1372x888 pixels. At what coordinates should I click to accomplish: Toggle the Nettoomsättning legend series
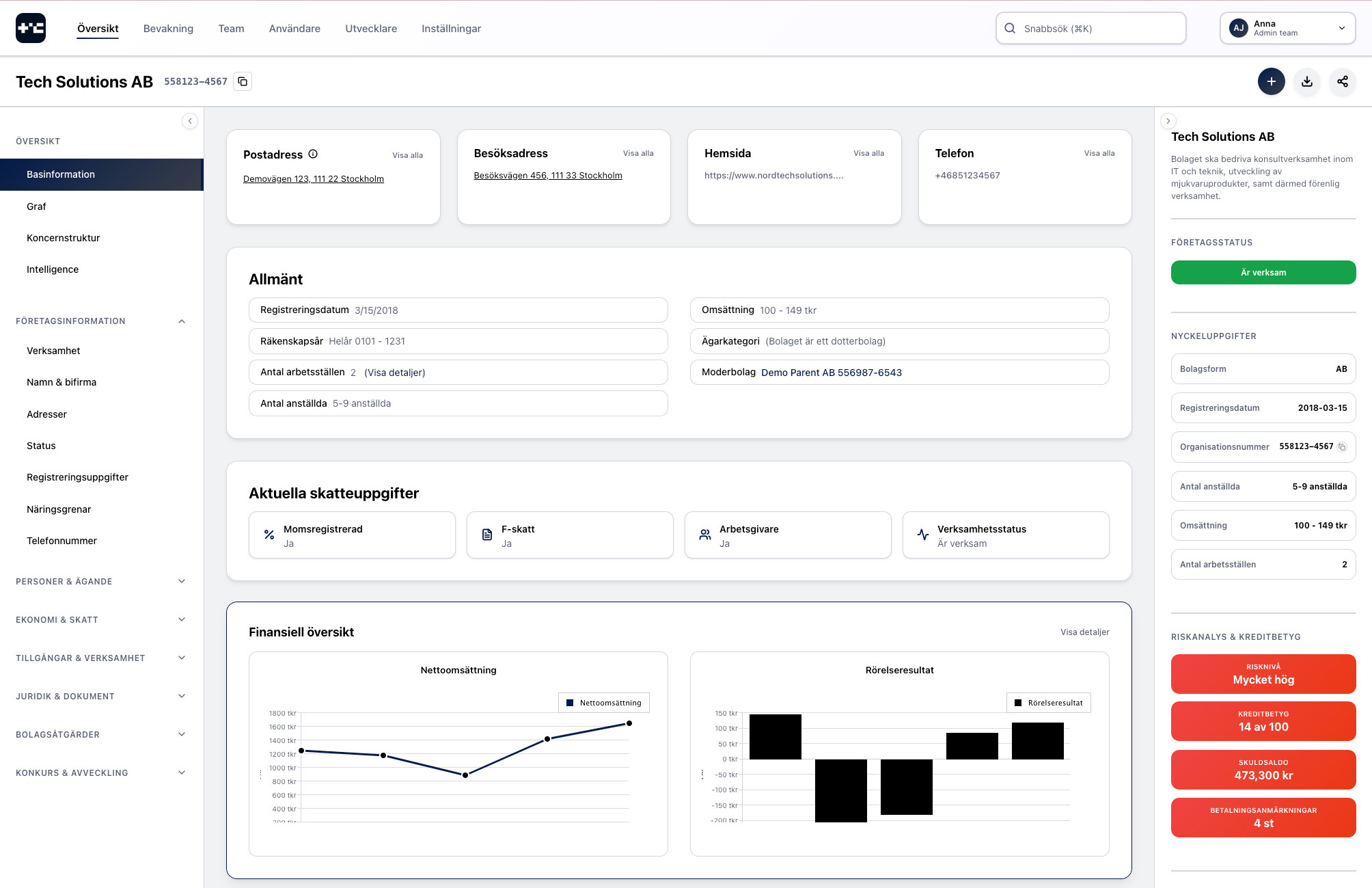coord(604,703)
